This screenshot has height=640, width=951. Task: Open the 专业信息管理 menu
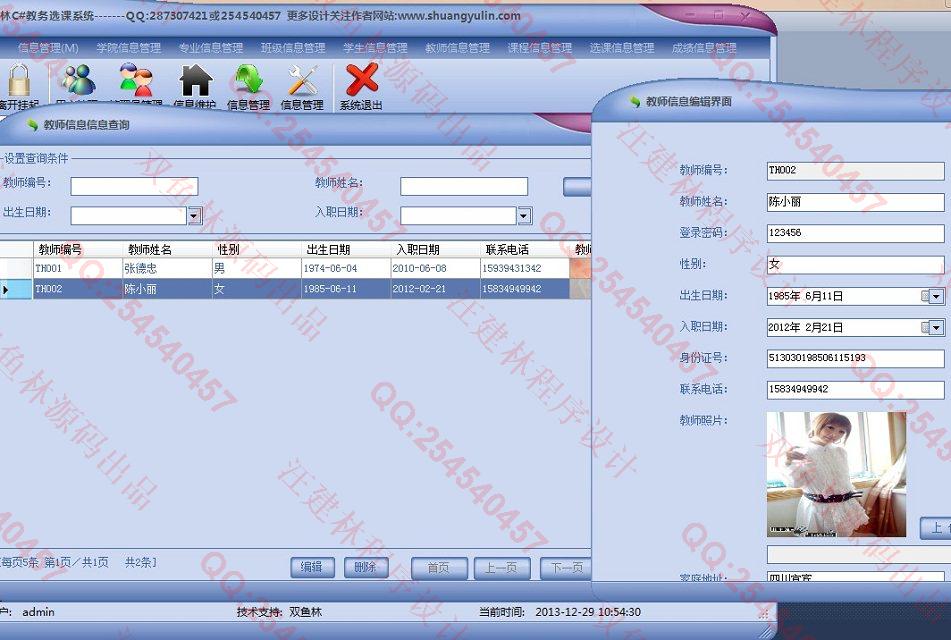pos(210,47)
